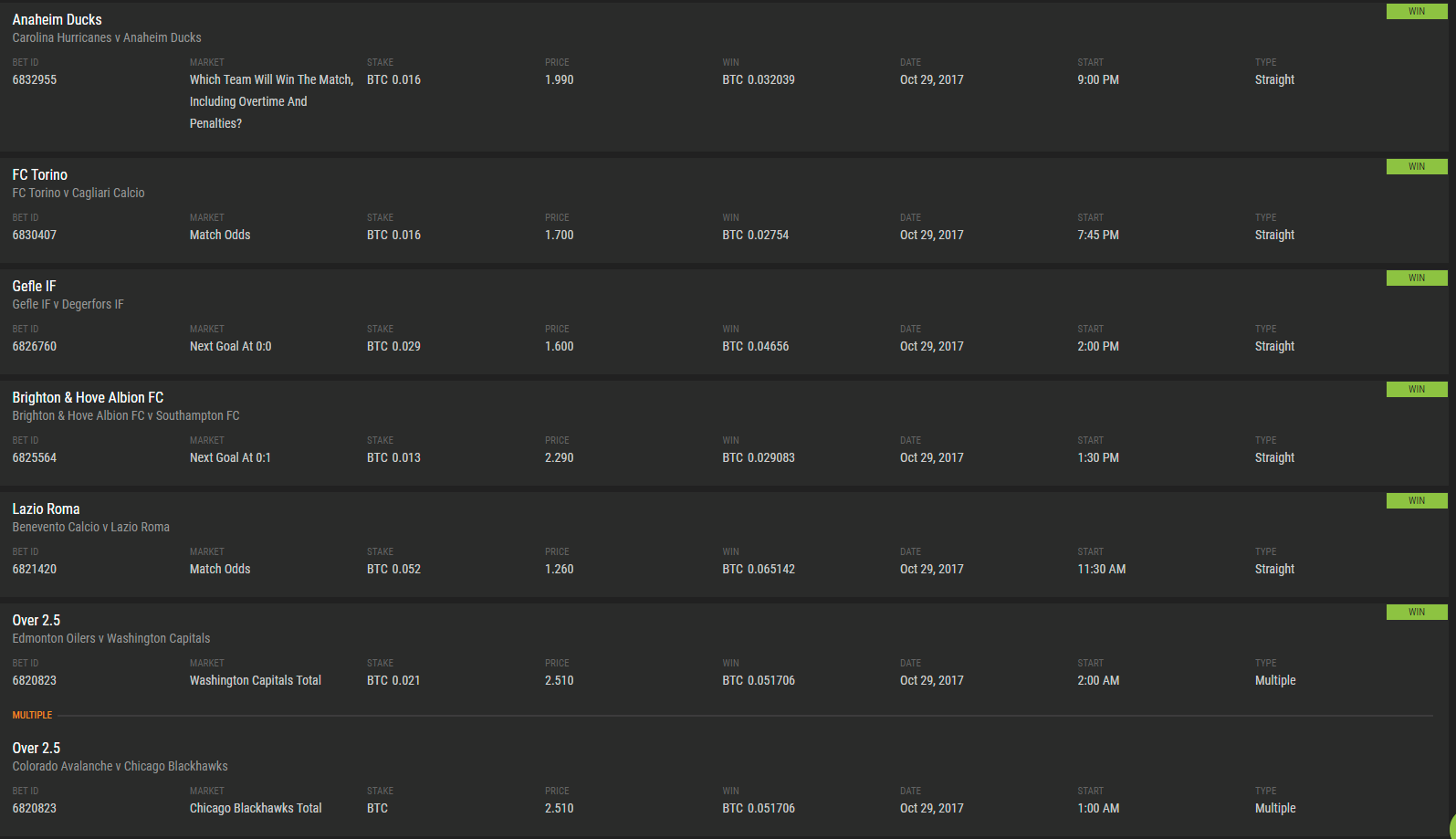
Task: Open Carolina Hurricanes v Anaheim Ducks match
Action: (106, 37)
